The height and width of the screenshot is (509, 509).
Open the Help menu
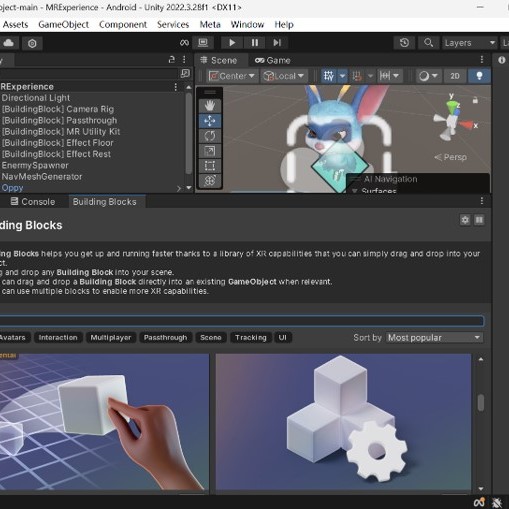(x=284, y=24)
